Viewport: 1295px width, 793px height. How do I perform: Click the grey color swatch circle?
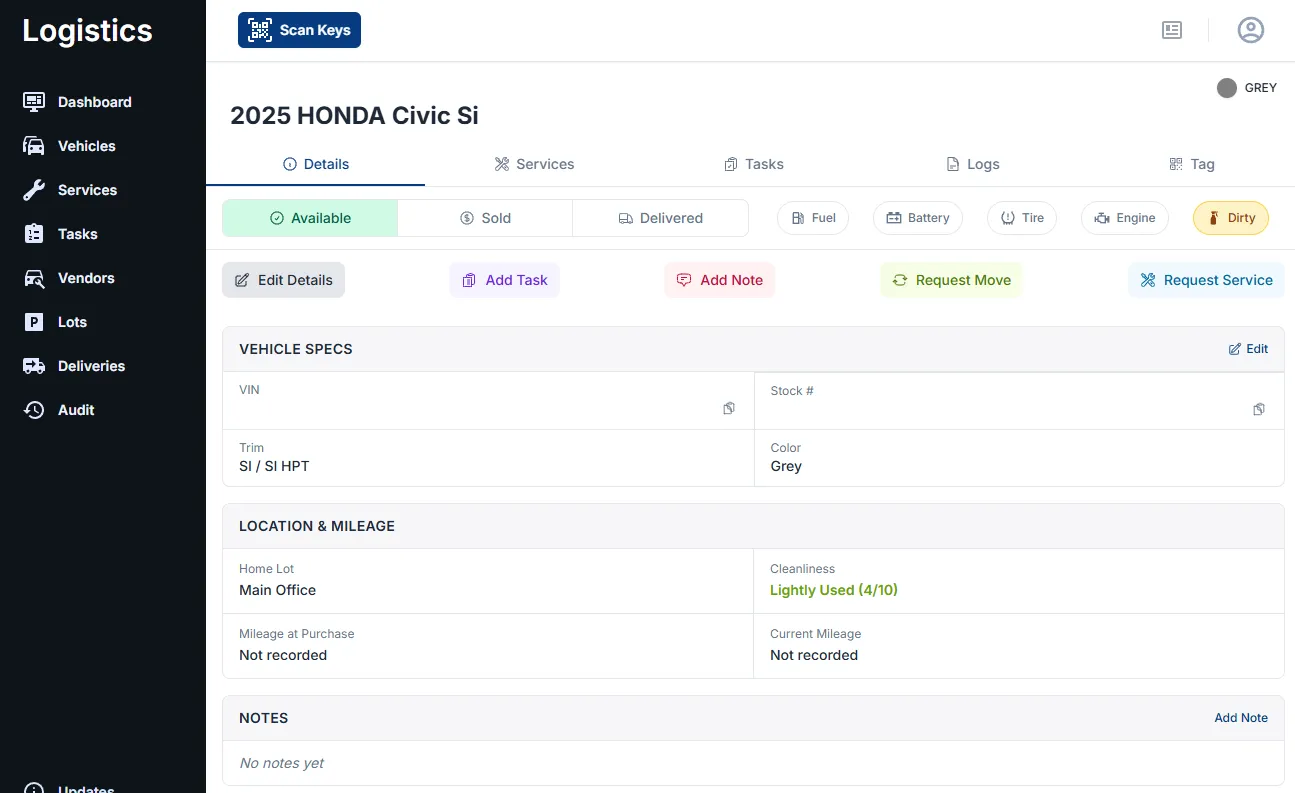[1227, 88]
